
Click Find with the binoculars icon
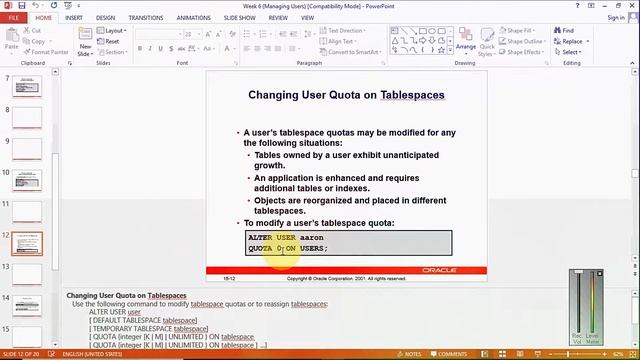pyautogui.click(x=564, y=31)
